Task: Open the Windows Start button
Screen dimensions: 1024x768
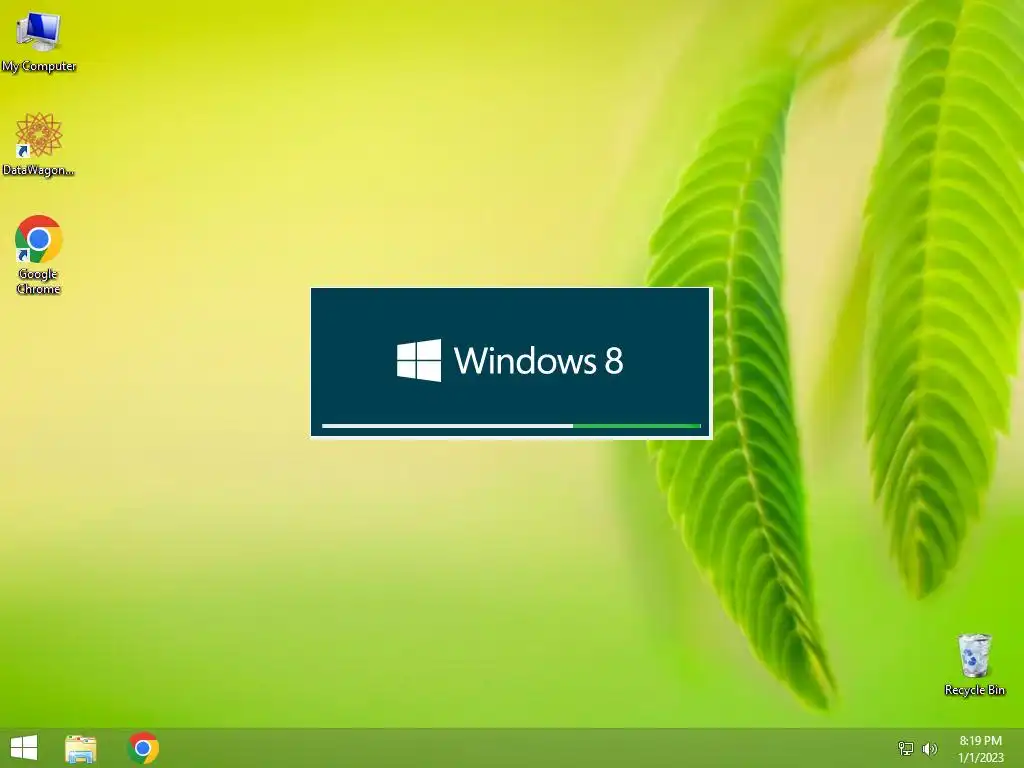Action: [x=24, y=748]
